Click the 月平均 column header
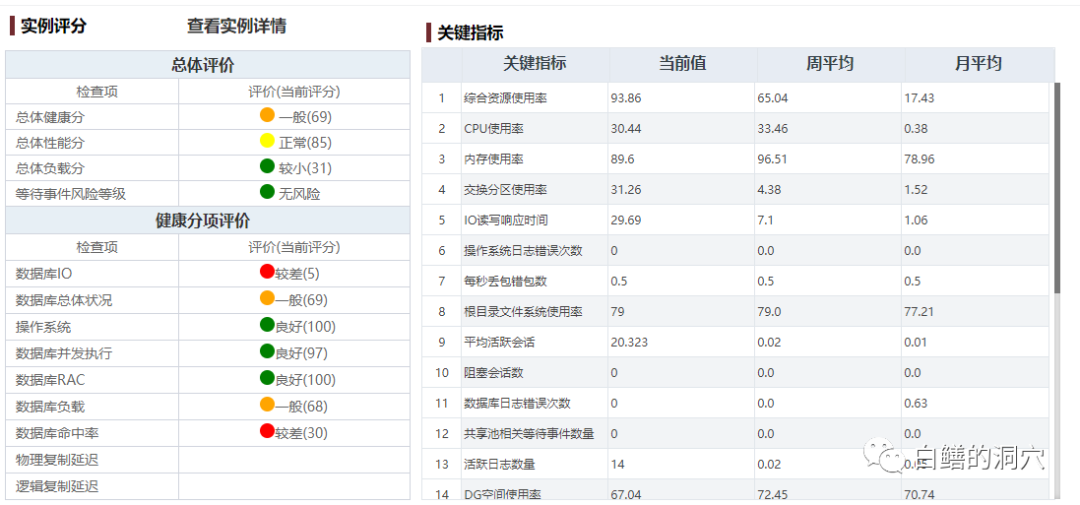The height and width of the screenshot is (505, 1080). [977, 64]
